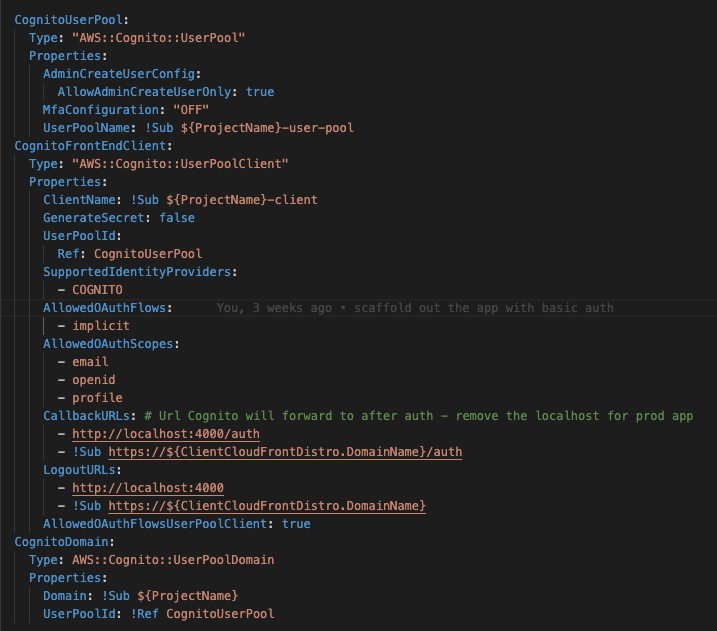Click the UserPoolName key
The image size is (717, 631).
pyautogui.click(x=86, y=128)
